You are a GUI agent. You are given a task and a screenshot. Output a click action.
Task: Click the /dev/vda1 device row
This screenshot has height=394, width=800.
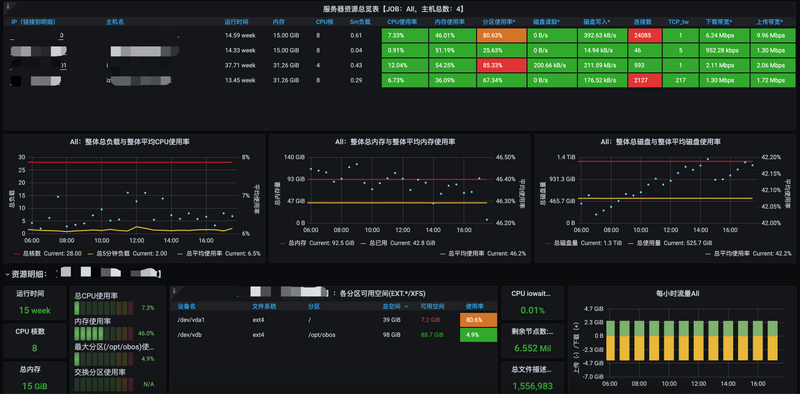point(334,320)
